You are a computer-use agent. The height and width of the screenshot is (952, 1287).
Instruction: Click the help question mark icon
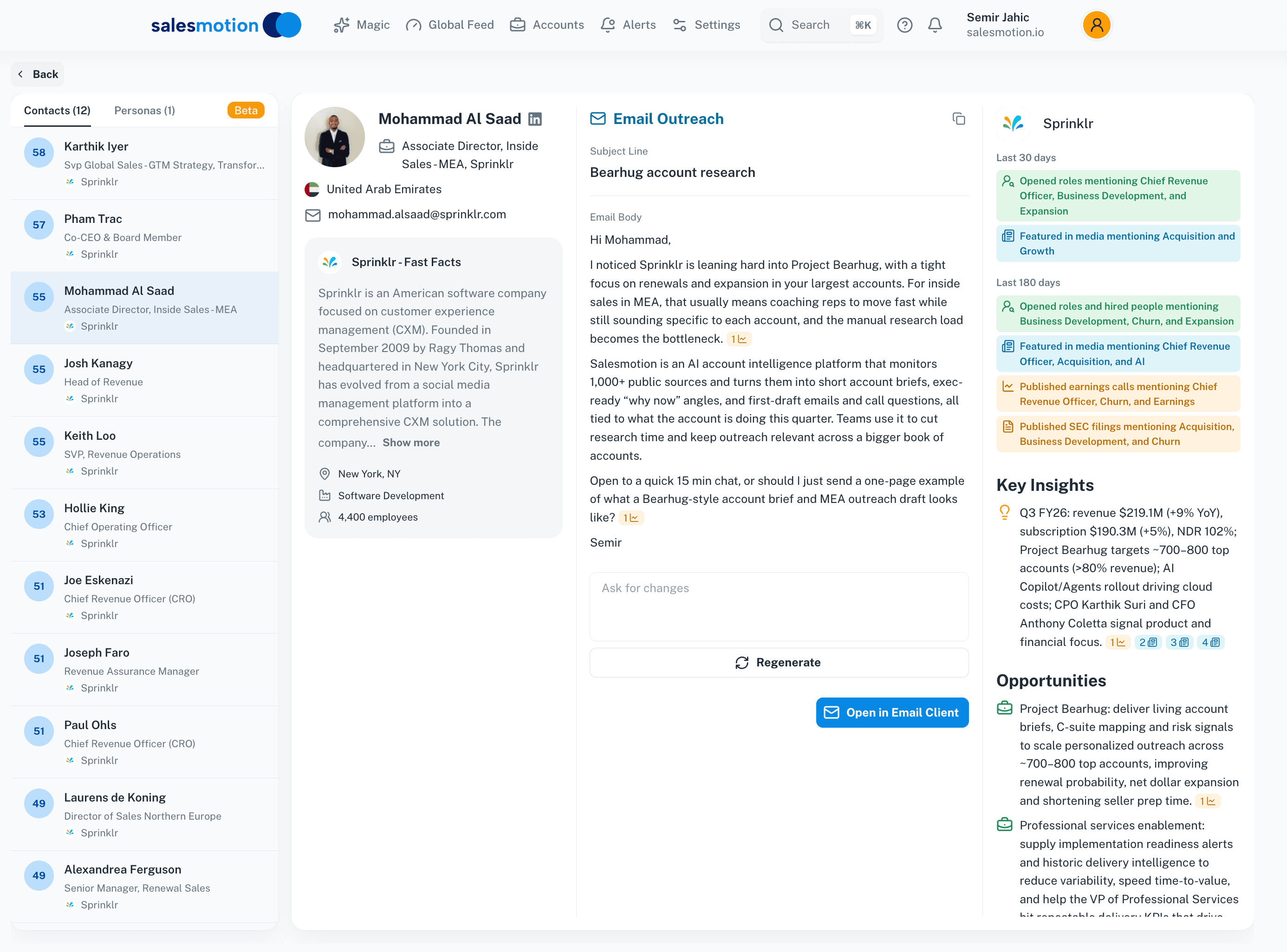tap(904, 25)
